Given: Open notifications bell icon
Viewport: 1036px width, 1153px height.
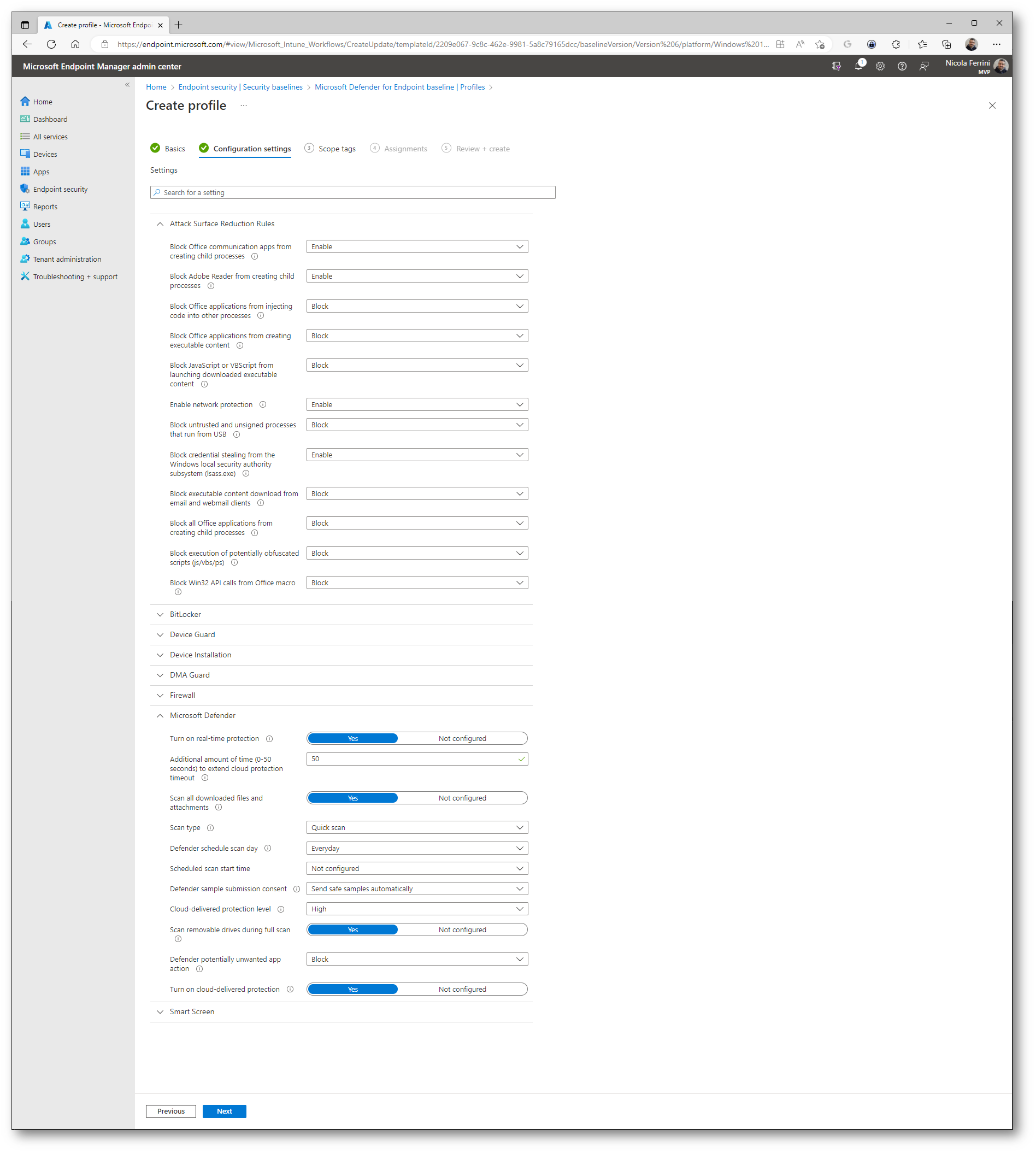Looking at the screenshot, I should (858, 67).
